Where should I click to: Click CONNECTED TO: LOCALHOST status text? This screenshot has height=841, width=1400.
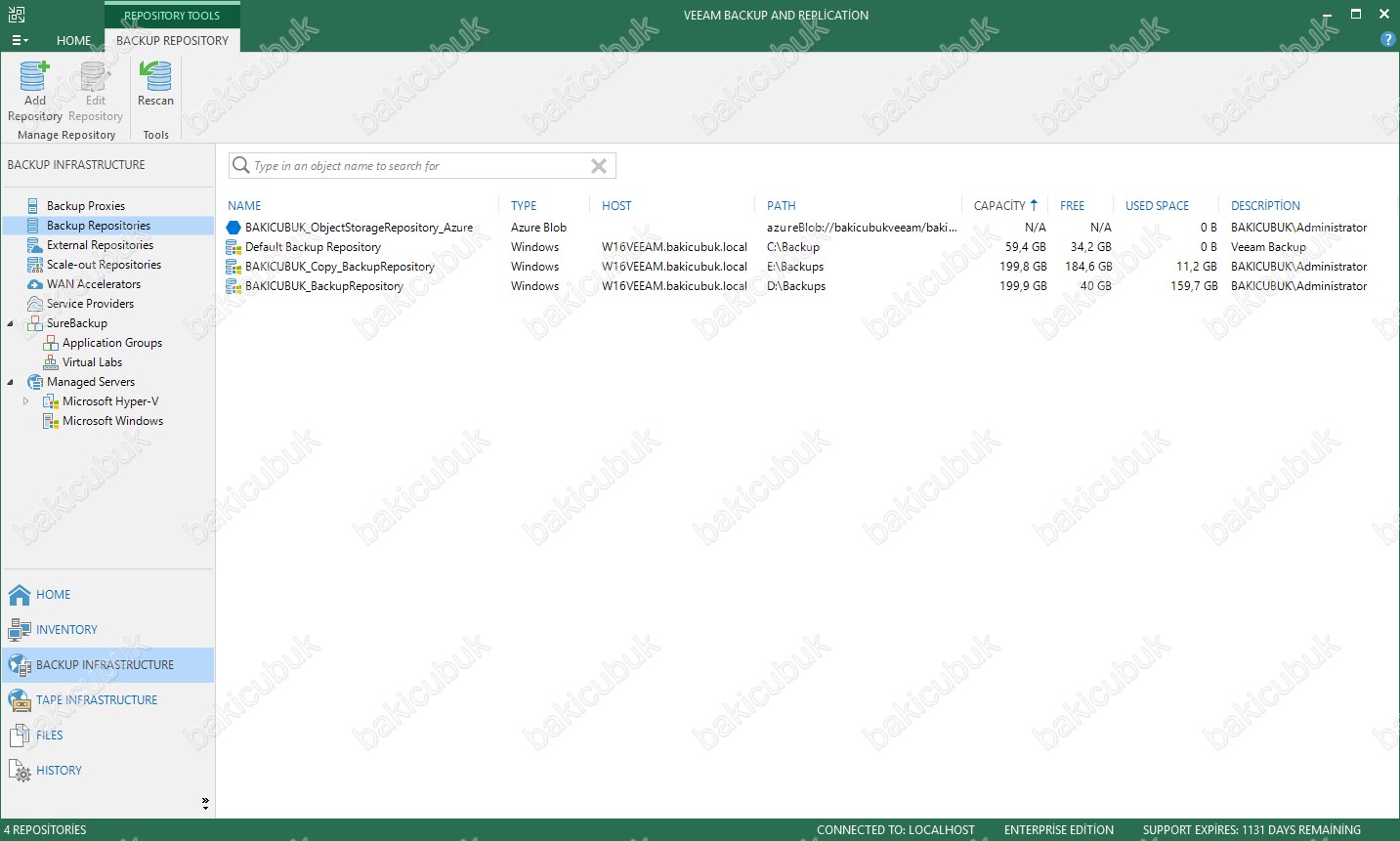click(x=896, y=830)
